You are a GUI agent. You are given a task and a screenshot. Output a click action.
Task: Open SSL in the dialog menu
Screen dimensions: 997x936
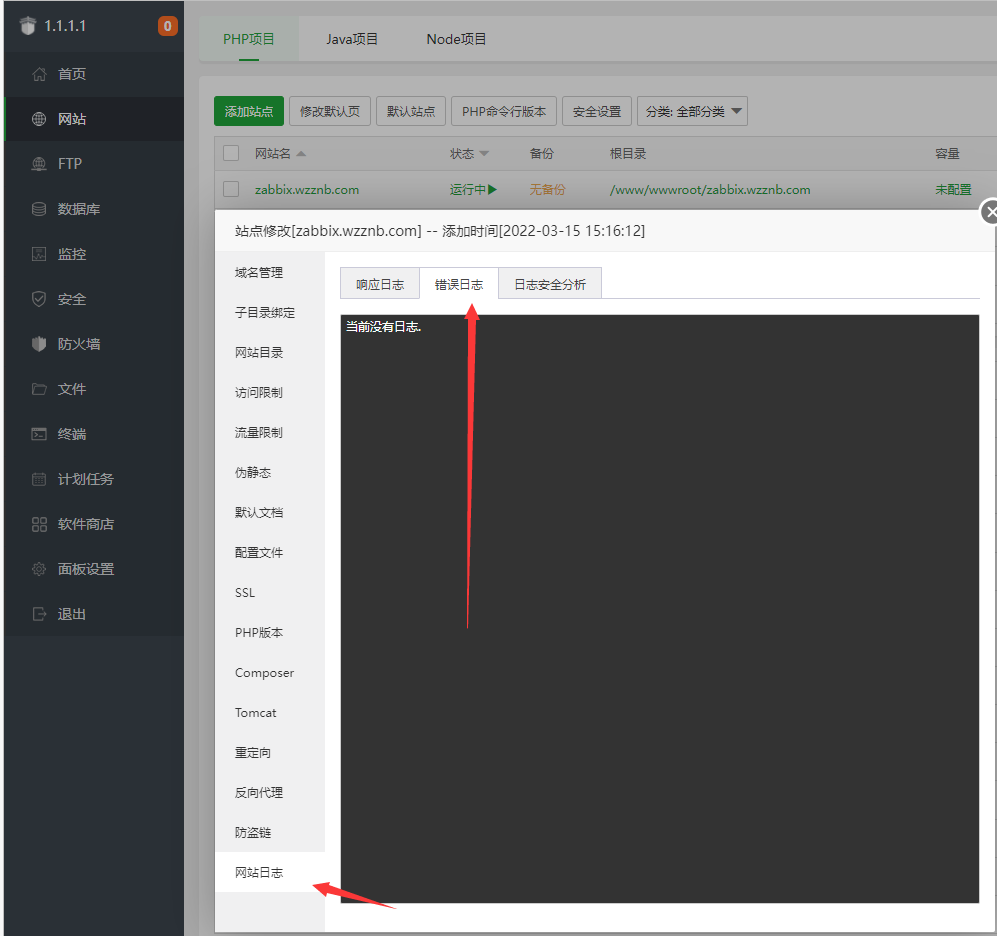click(270, 593)
